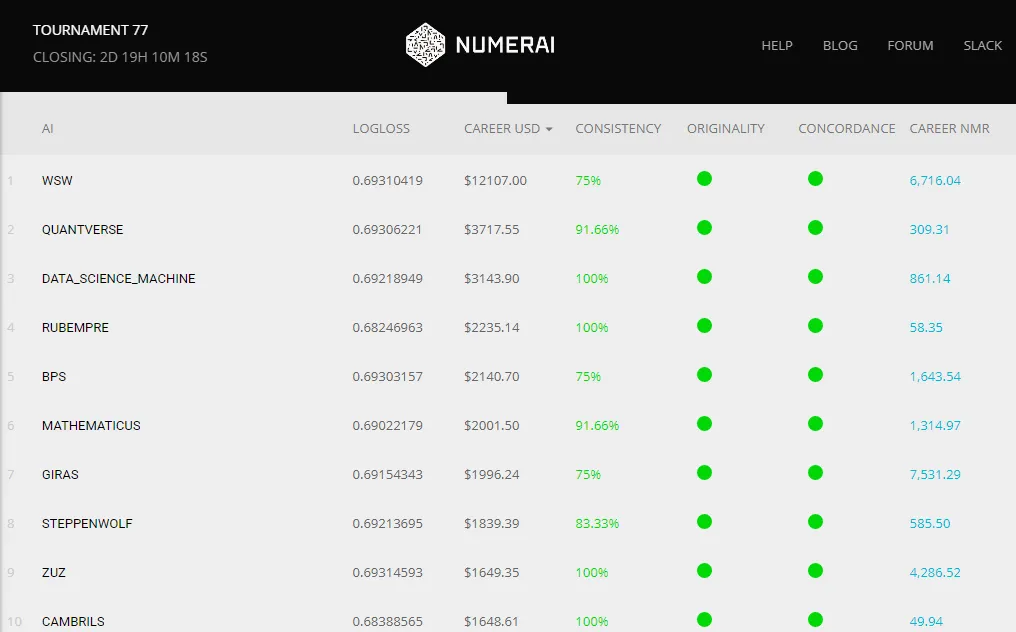1016x632 pixels.
Task: Click GIRAS's concordance status dot
Action: 815,473
